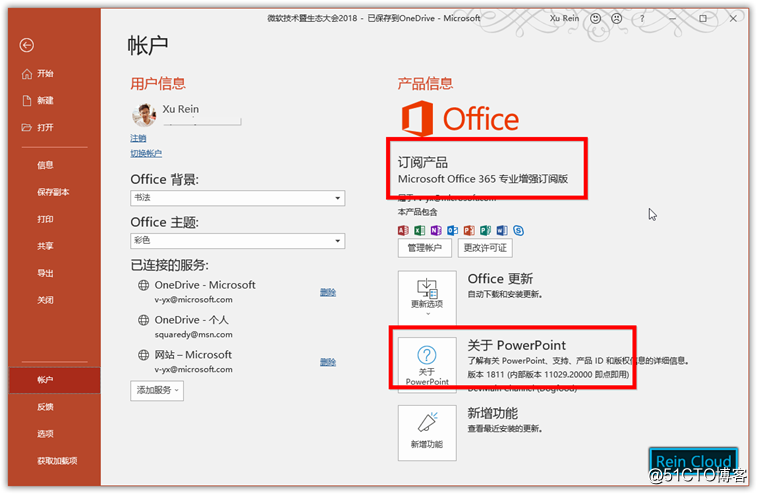Click the Outlook app icon

[452, 230]
